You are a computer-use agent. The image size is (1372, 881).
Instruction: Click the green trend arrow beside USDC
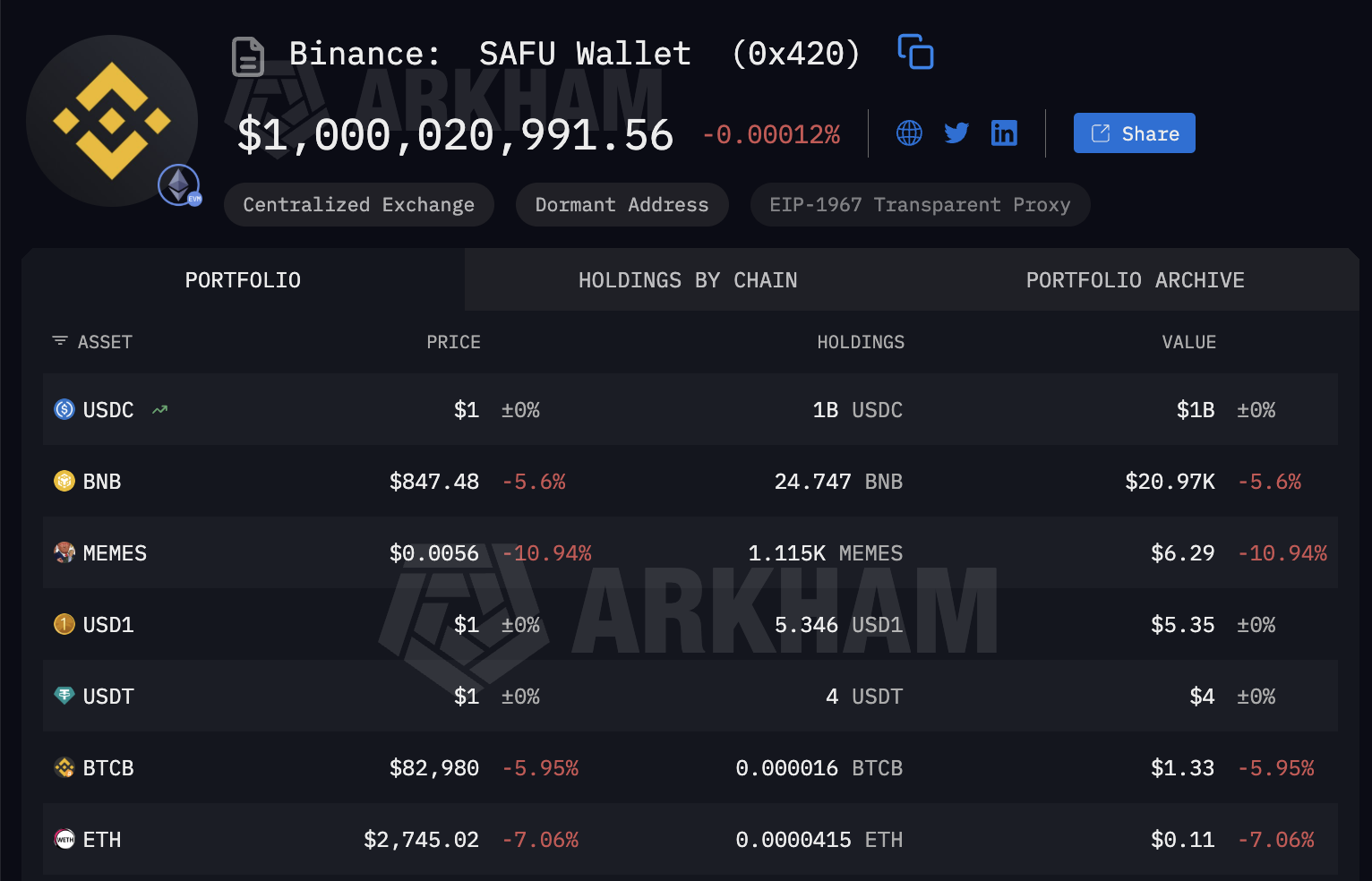point(159,409)
